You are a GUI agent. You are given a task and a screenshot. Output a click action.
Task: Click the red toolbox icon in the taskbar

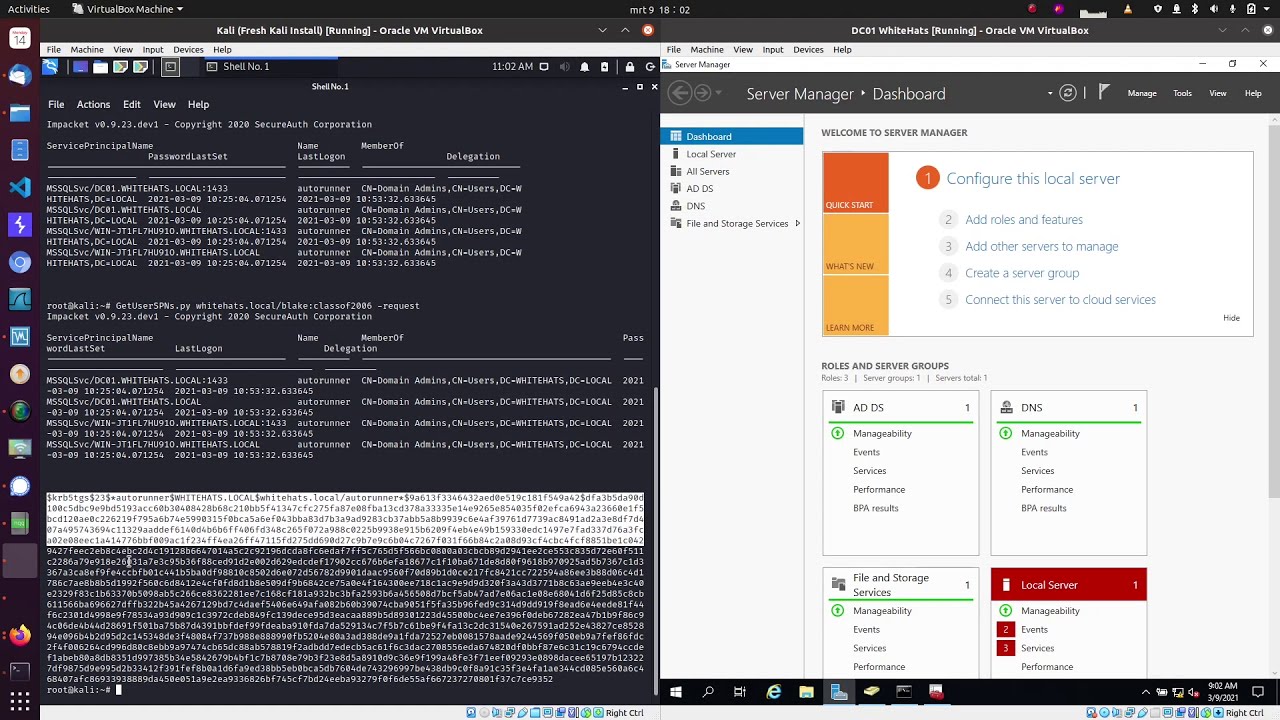(936, 692)
